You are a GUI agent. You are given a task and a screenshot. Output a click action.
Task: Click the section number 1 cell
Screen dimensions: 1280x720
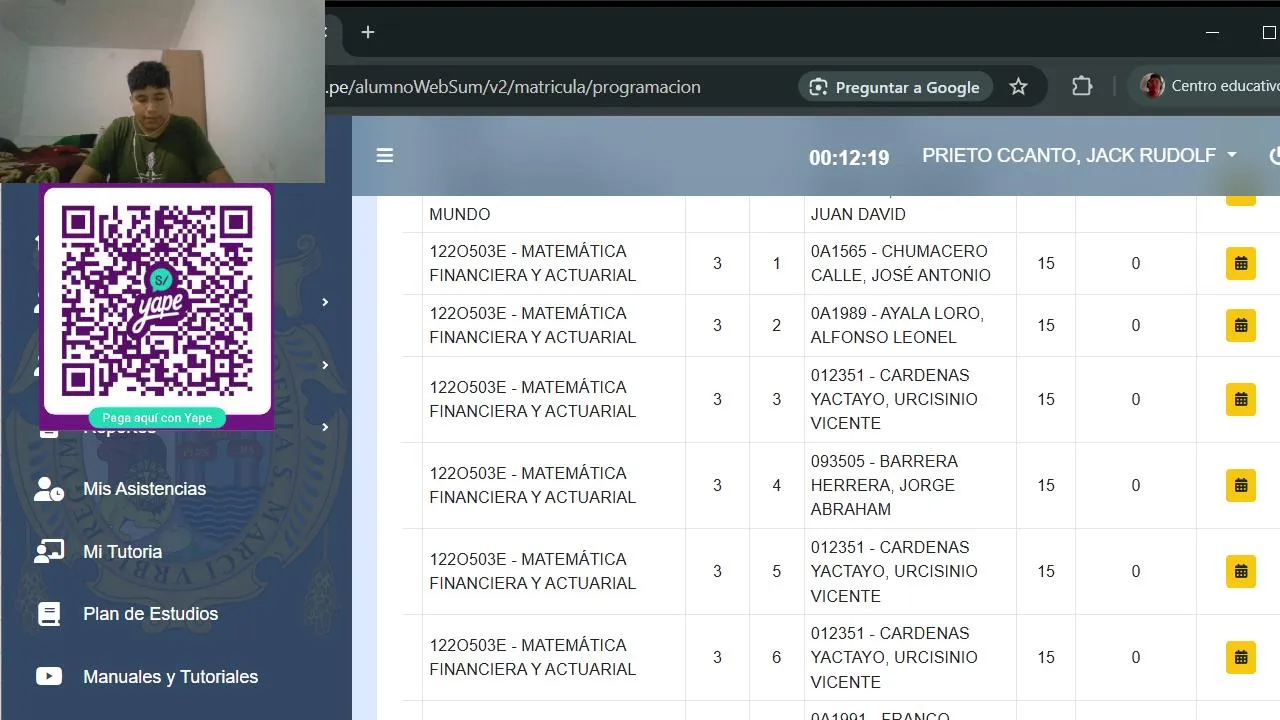click(x=776, y=264)
